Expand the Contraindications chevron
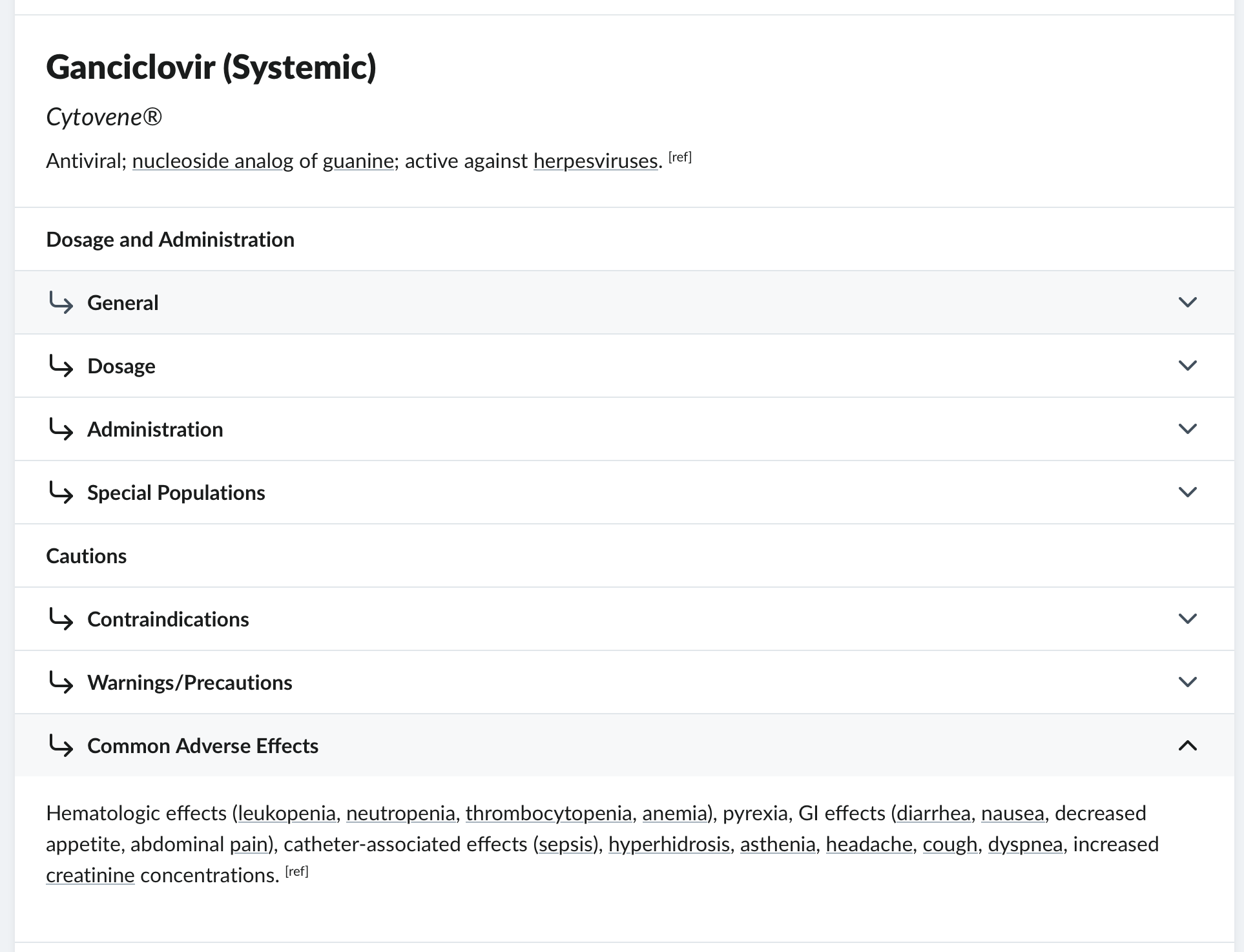The width and height of the screenshot is (1244, 952). (x=1187, y=619)
